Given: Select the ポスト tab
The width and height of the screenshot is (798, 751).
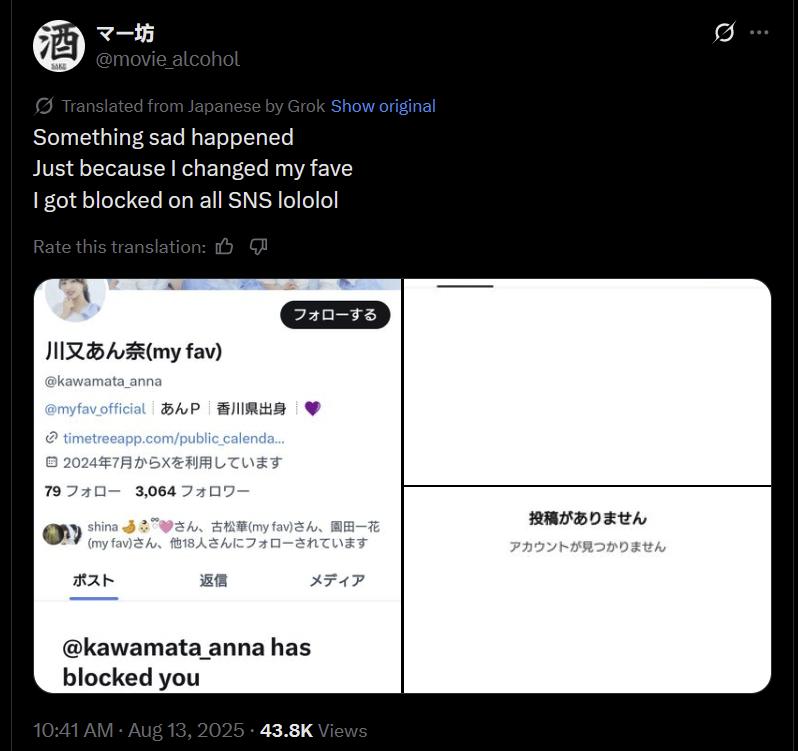Looking at the screenshot, I should (x=94, y=580).
